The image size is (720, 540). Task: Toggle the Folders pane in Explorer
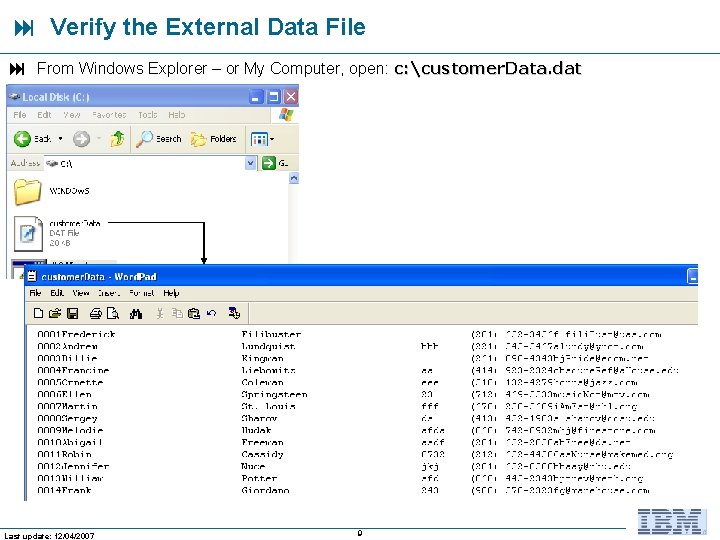pyautogui.click(x=214, y=139)
